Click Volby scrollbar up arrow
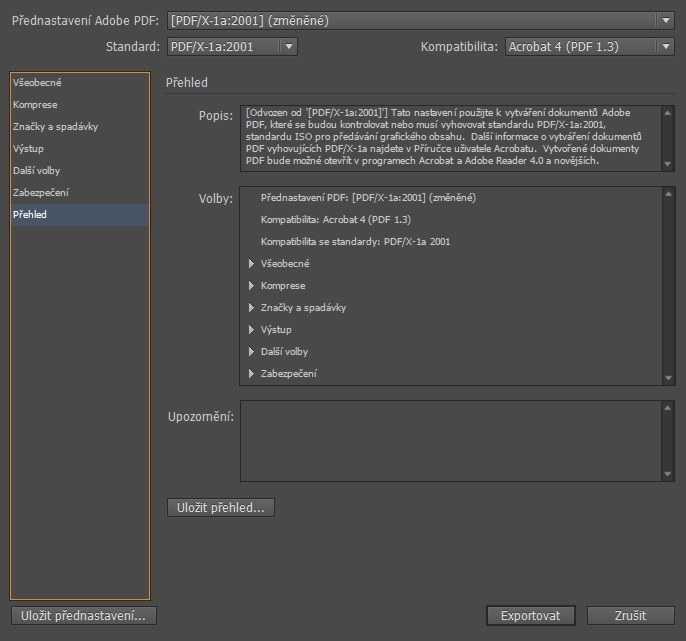Screen dimensions: 686x641 point(668,194)
